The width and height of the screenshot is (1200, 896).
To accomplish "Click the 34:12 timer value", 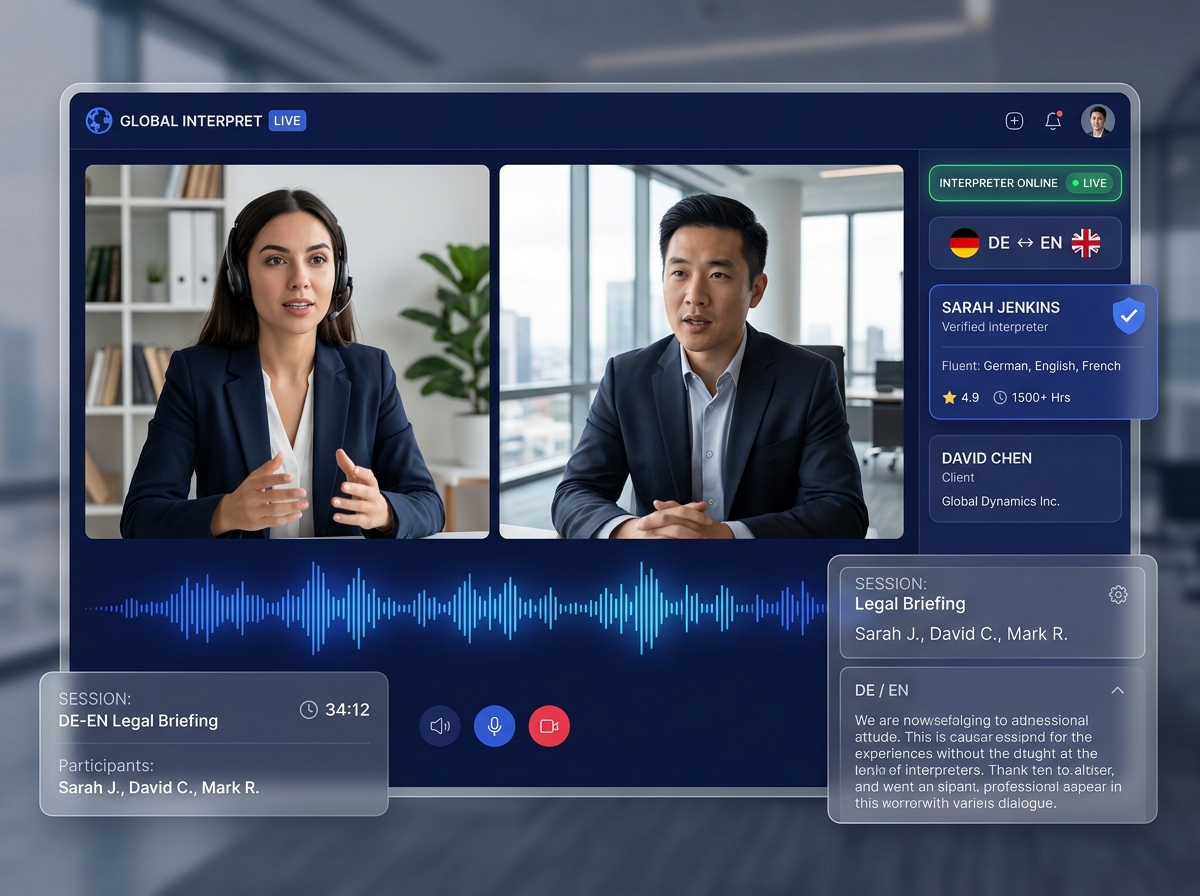I will point(347,710).
